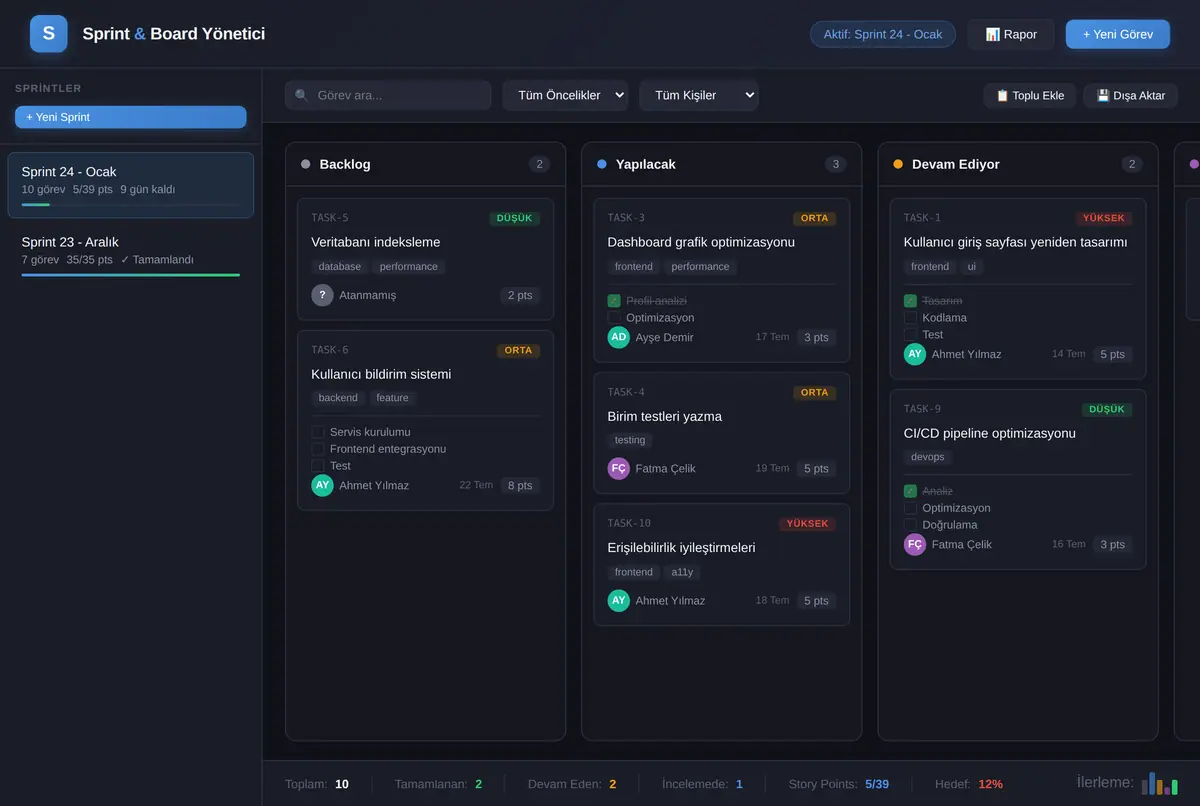Viewport: 1200px width, 806px height.
Task: Click the "devops" tag on TASK-9
Action: point(927,457)
